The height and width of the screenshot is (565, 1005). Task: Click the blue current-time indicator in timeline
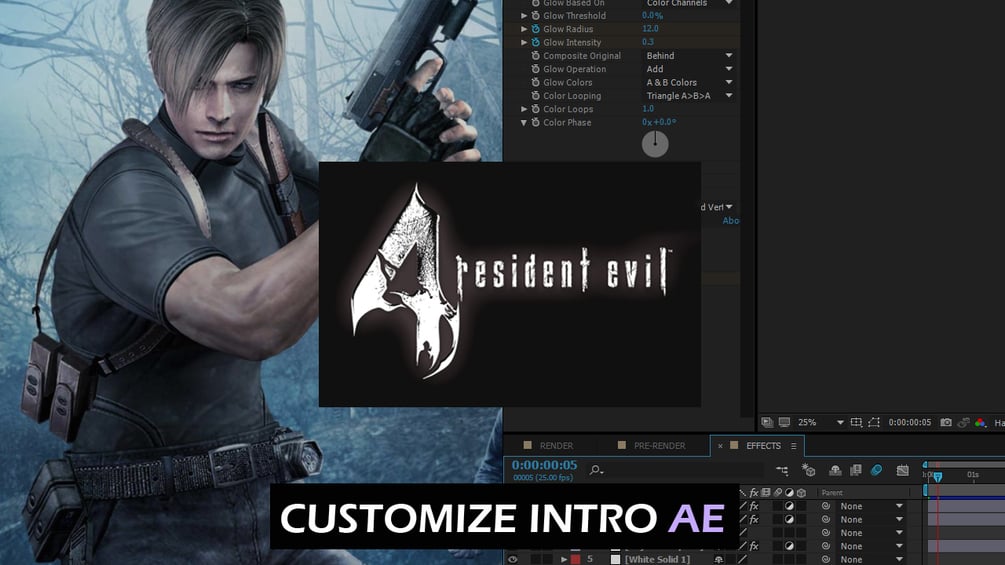(938, 477)
